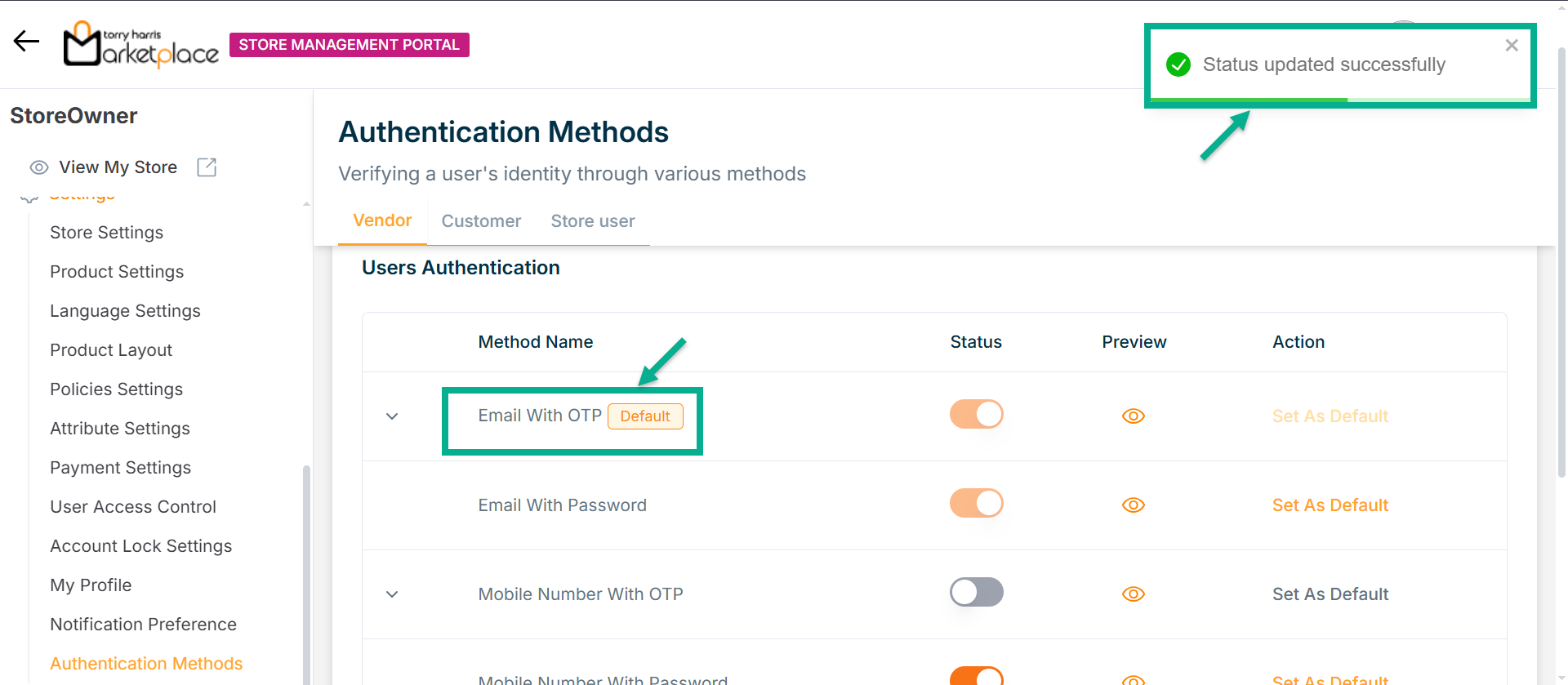Click the back arrow icon

[26, 41]
